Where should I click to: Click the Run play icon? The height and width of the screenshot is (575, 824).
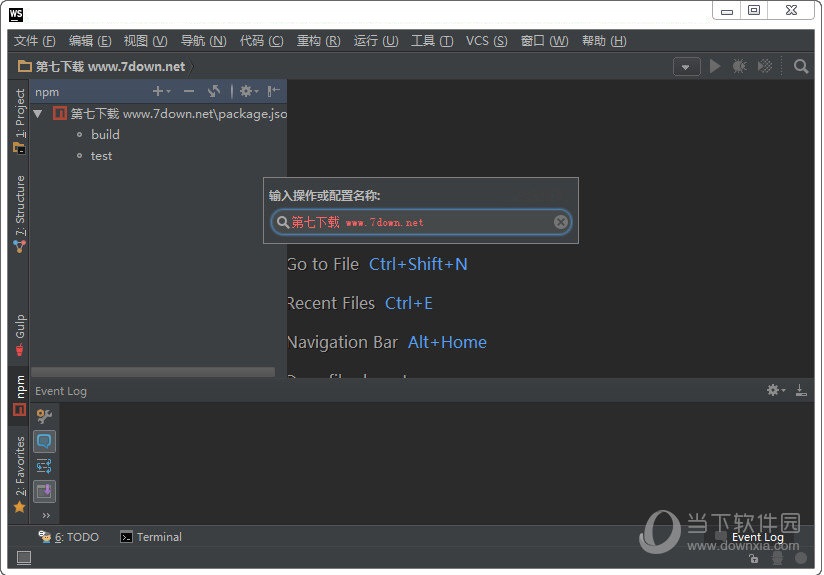[x=715, y=66]
